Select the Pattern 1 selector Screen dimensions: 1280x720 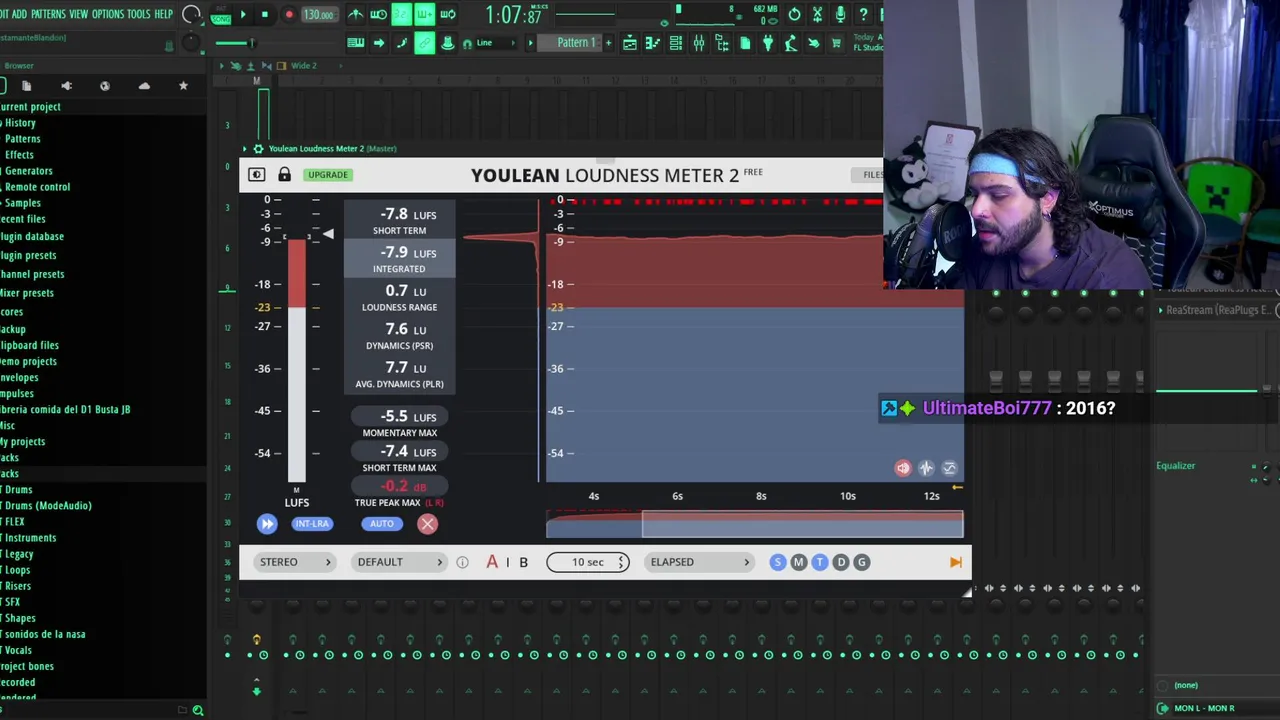click(x=575, y=43)
